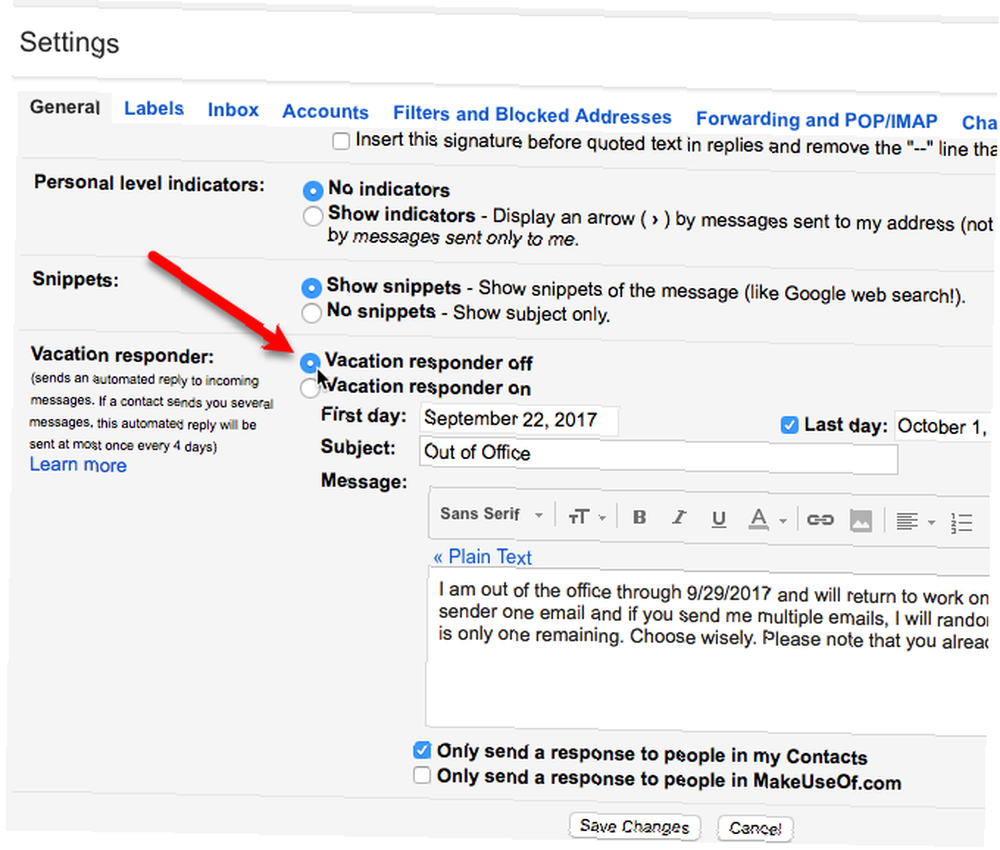Open the Learn more link

click(x=78, y=465)
